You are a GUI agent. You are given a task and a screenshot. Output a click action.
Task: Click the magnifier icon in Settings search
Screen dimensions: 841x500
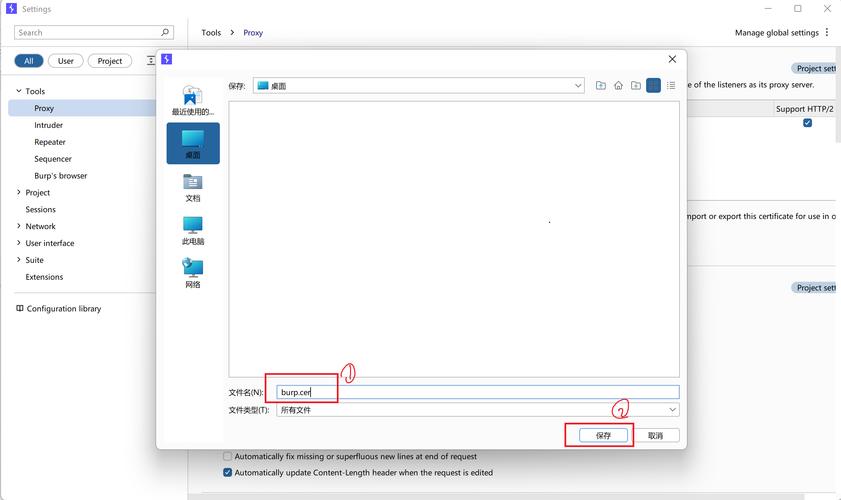165,32
